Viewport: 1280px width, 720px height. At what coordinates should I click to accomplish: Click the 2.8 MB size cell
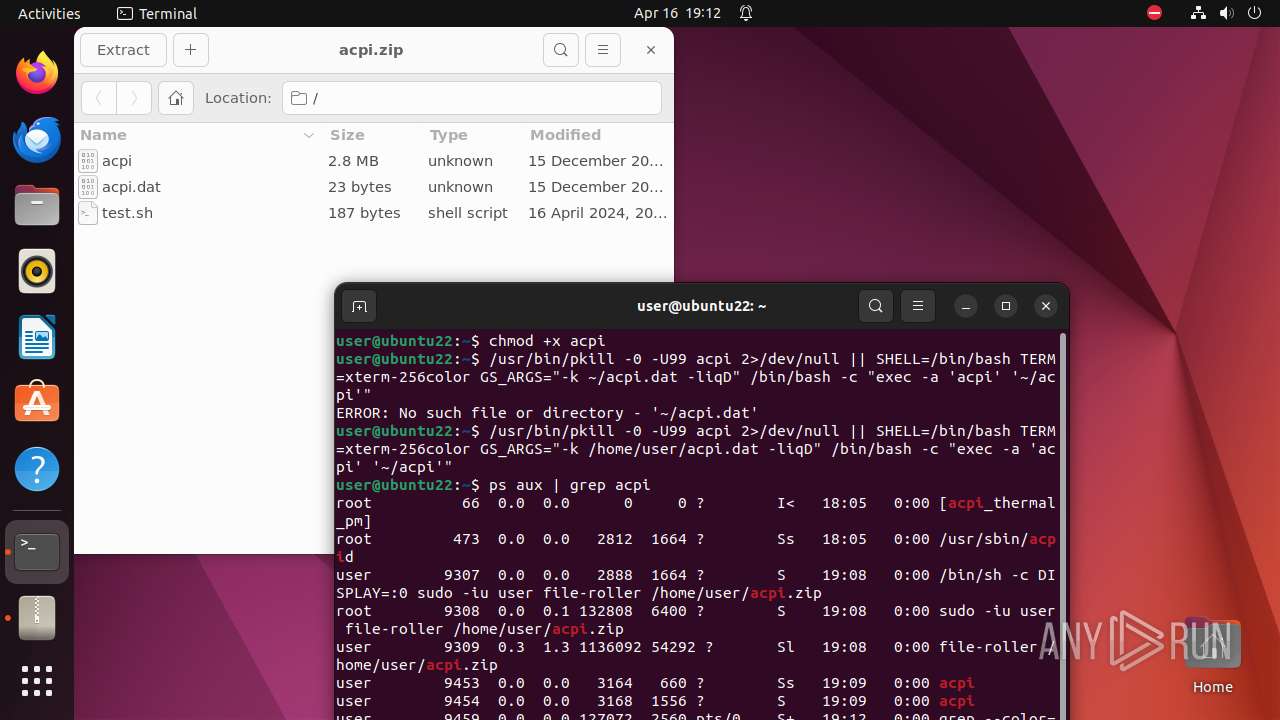353,161
